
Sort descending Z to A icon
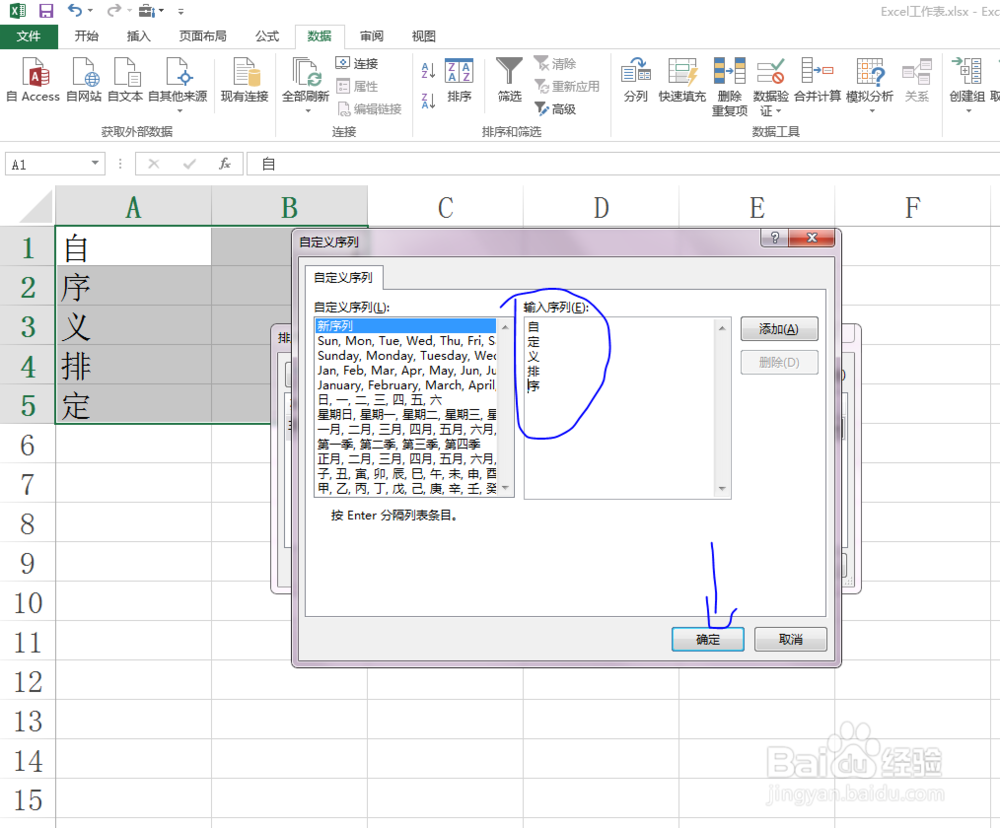coord(429,100)
